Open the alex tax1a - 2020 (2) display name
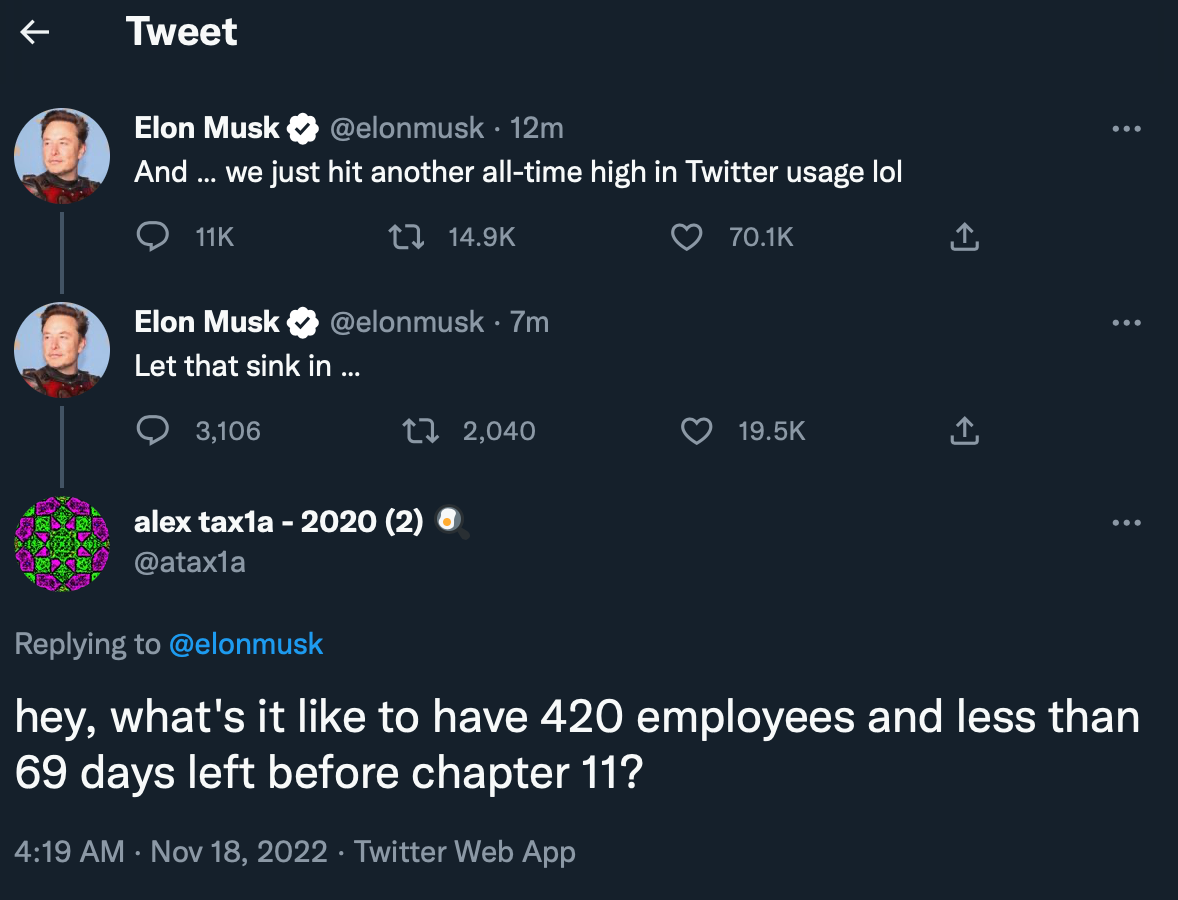Screen dimensions: 1178x900 [x=279, y=521]
